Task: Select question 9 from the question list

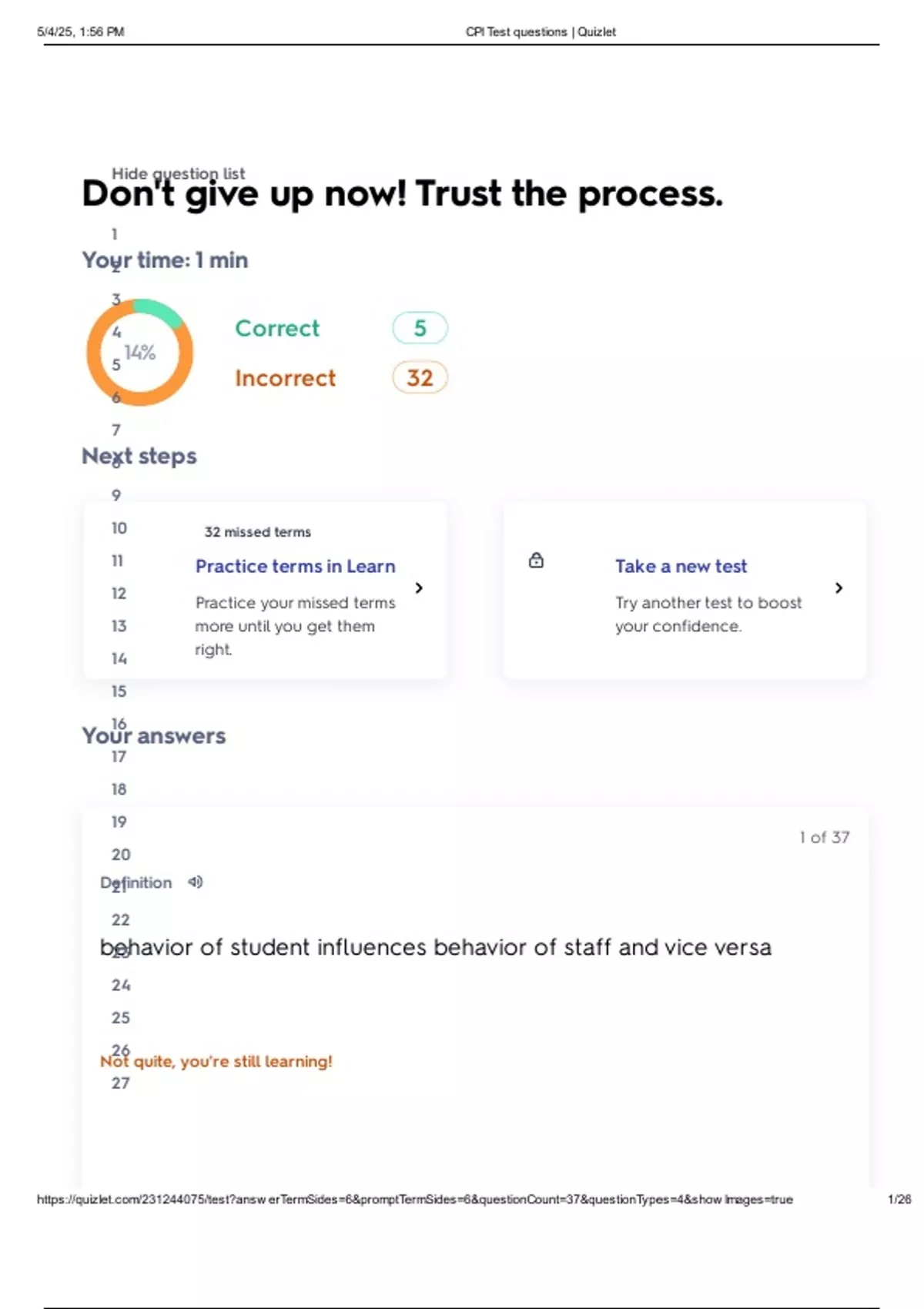Action: 116,495
